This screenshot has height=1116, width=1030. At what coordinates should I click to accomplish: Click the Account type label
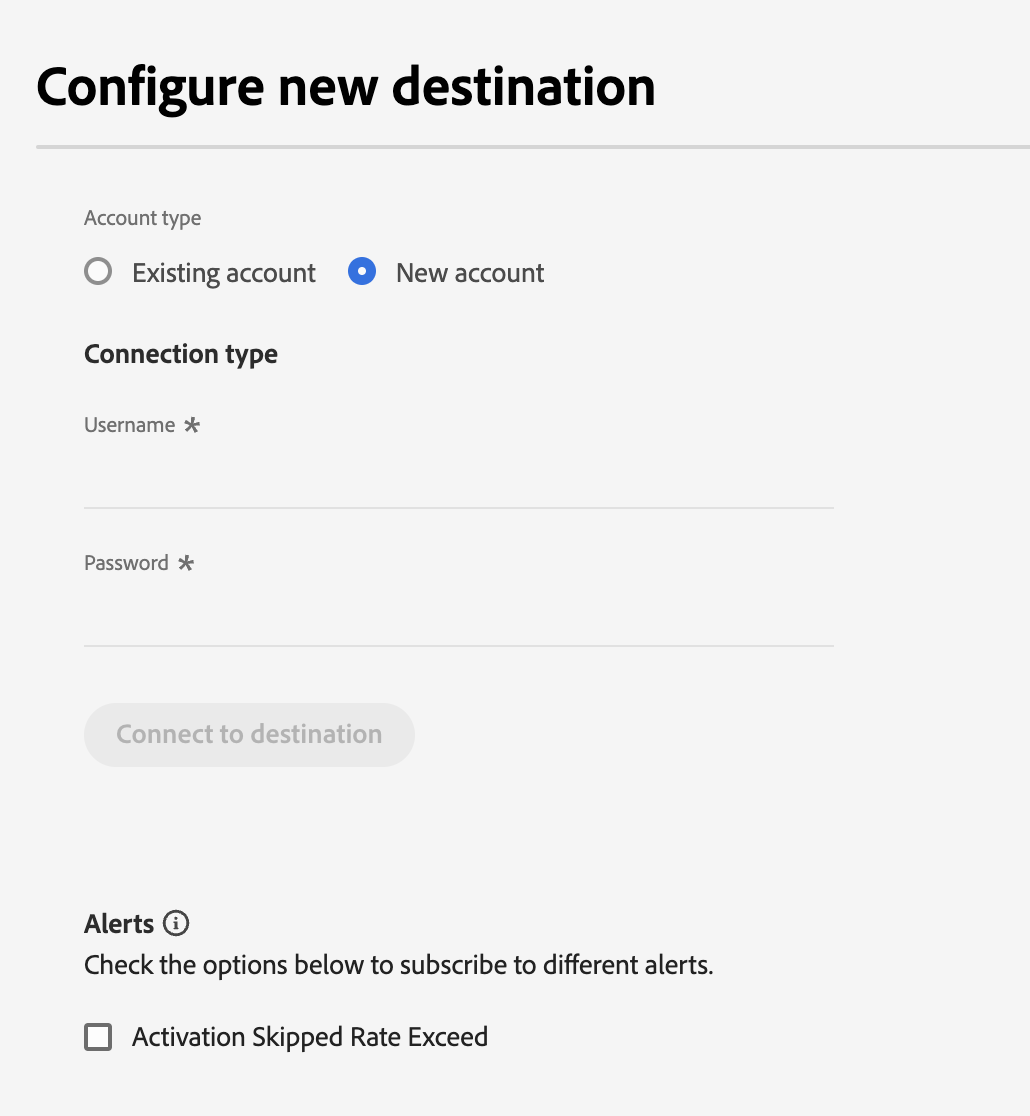pyautogui.click(x=142, y=218)
